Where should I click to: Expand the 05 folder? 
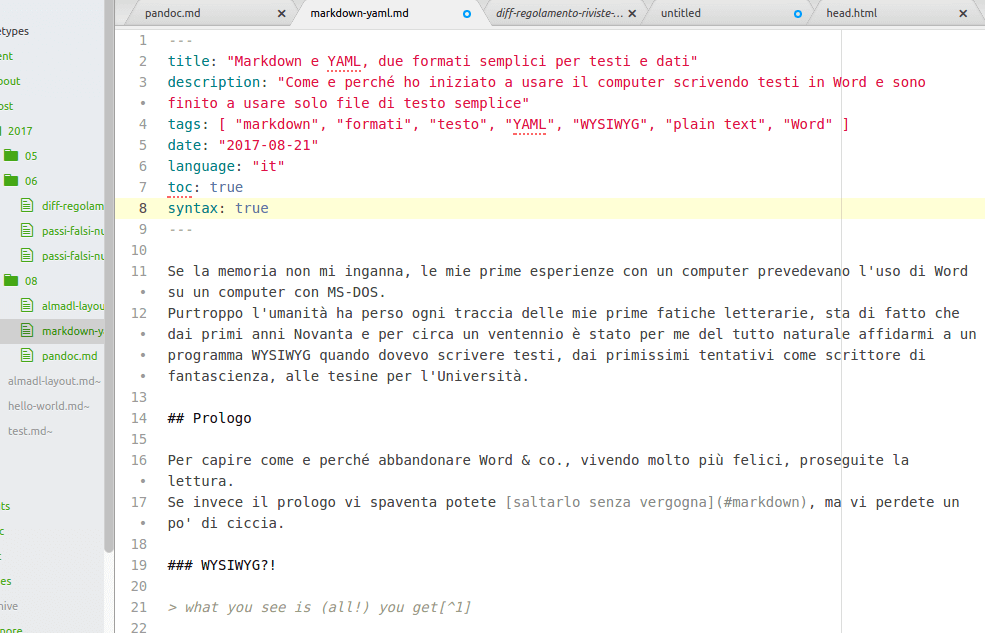11,156
